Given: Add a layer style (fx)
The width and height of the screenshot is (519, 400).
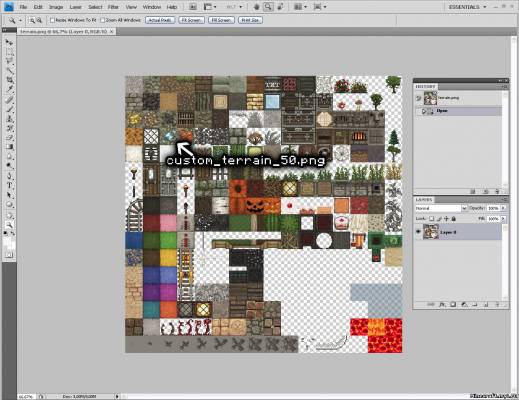Looking at the screenshot, I should click(x=442, y=304).
